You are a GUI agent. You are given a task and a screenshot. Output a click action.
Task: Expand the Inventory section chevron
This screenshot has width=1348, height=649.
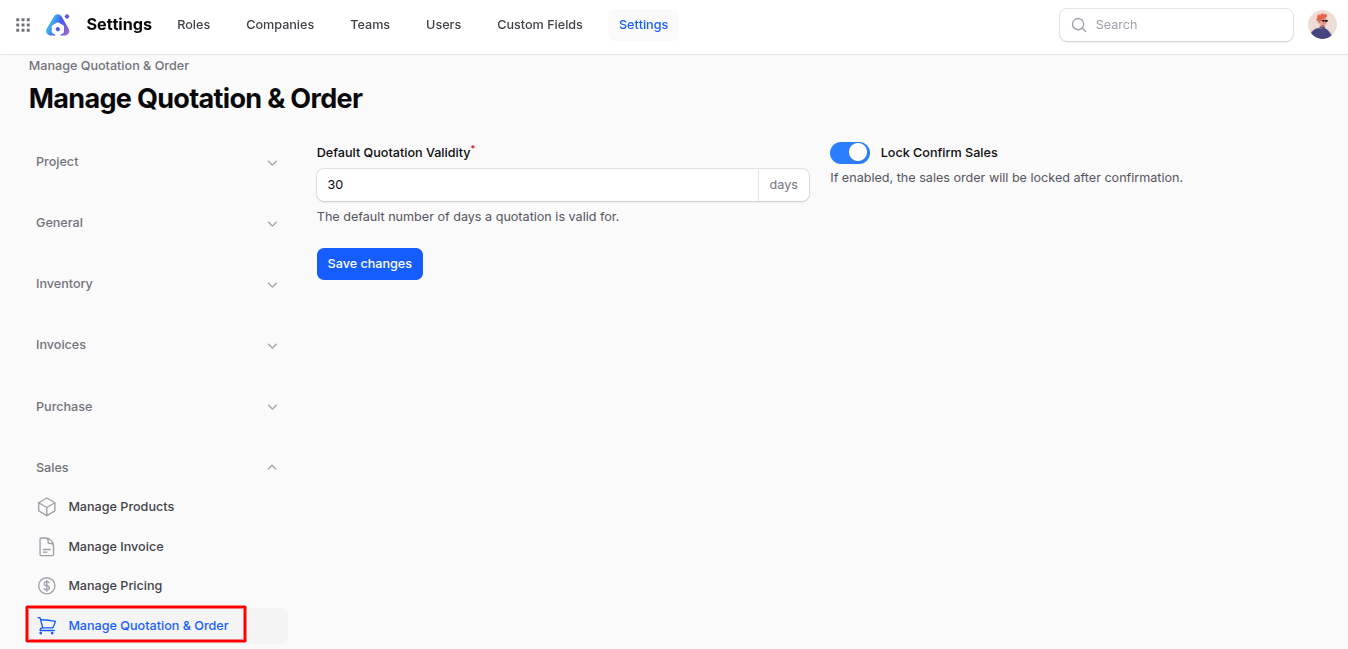272,284
